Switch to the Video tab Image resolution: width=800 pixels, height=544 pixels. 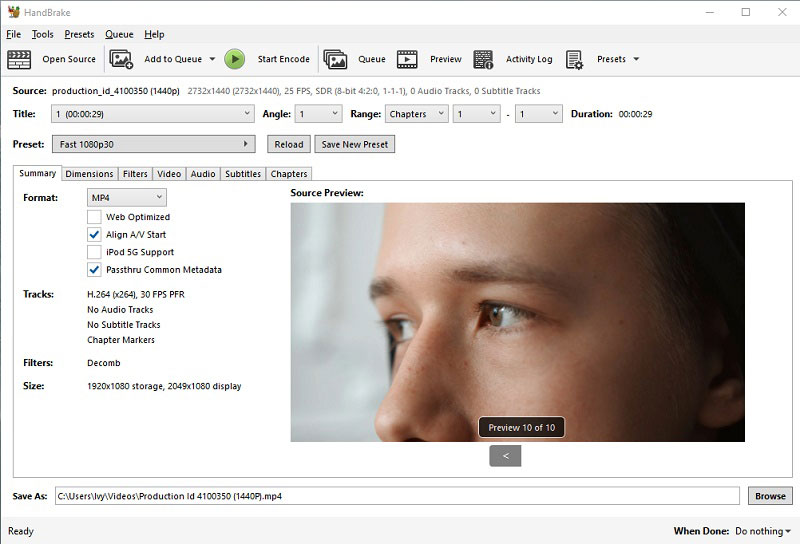point(169,174)
